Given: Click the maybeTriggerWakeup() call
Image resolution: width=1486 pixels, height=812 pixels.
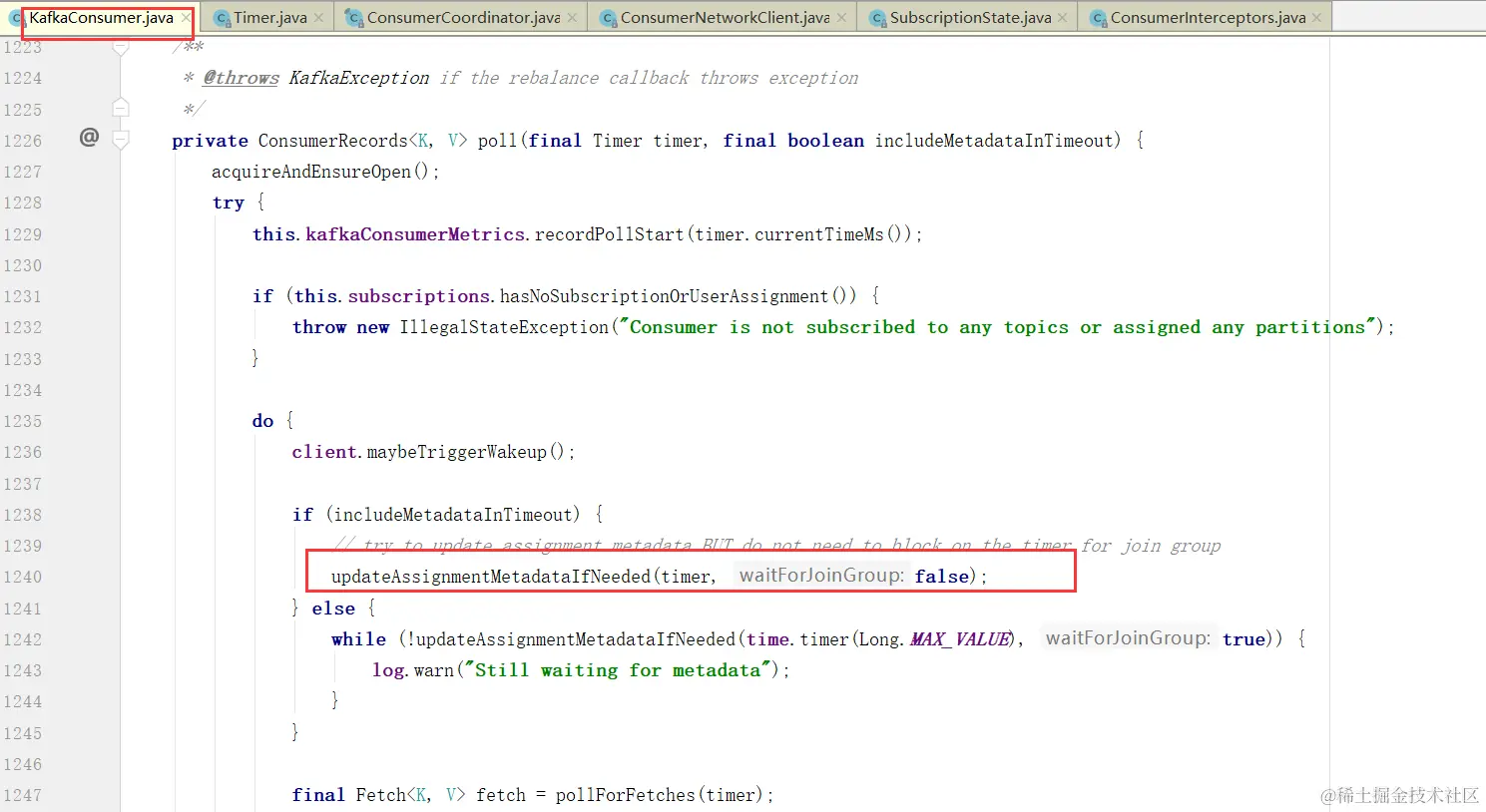Looking at the screenshot, I should (x=466, y=452).
